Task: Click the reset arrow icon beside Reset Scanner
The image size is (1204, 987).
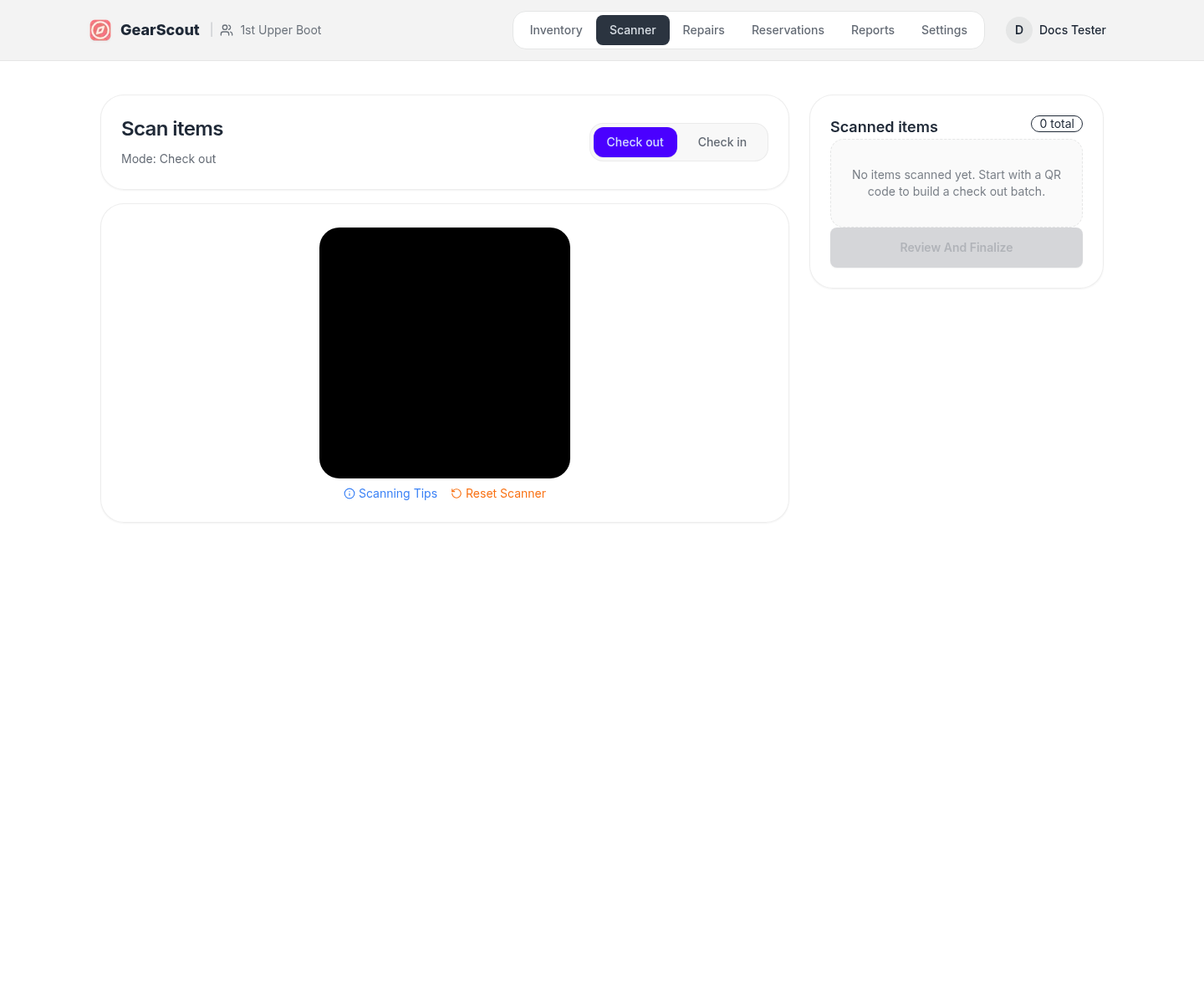Action: pos(457,493)
